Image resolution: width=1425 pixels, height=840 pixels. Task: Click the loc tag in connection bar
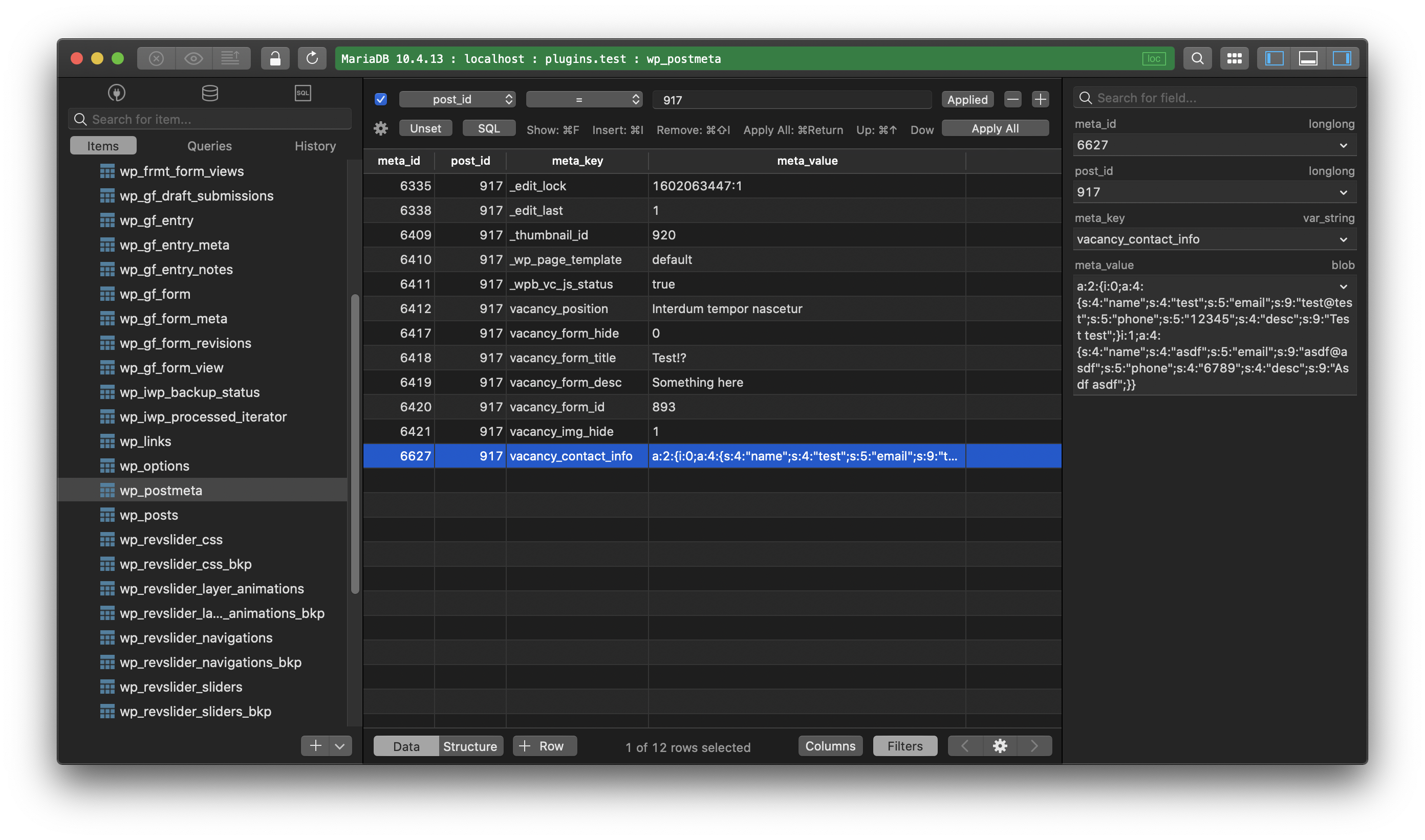click(1154, 58)
